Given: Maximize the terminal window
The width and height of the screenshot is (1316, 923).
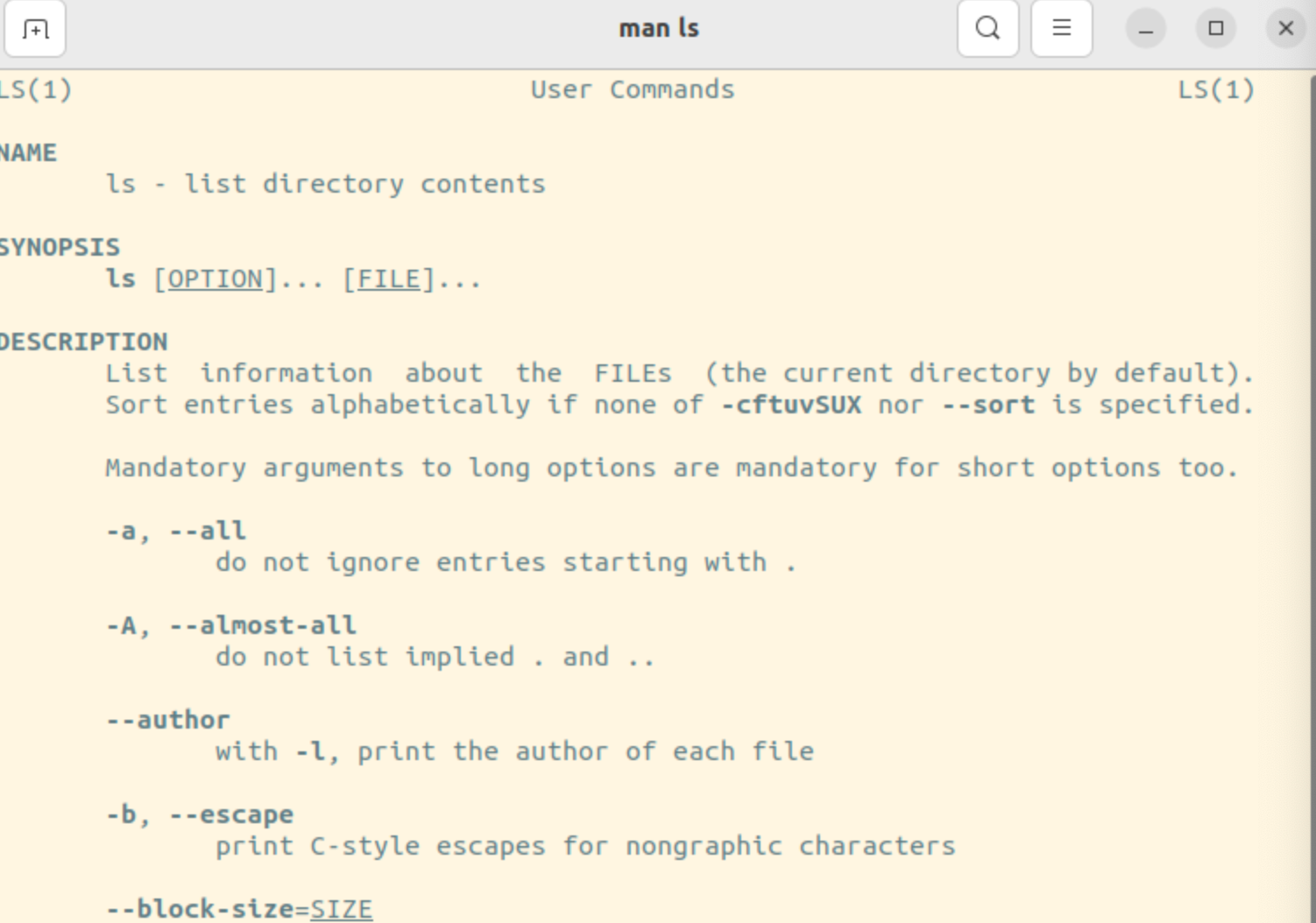Looking at the screenshot, I should point(1215,29).
